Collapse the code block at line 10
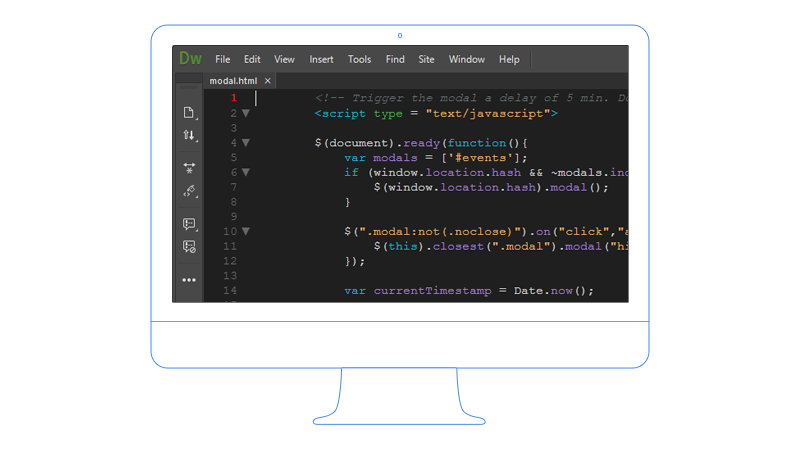This screenshot has height=450, width=800. point(245,232)
